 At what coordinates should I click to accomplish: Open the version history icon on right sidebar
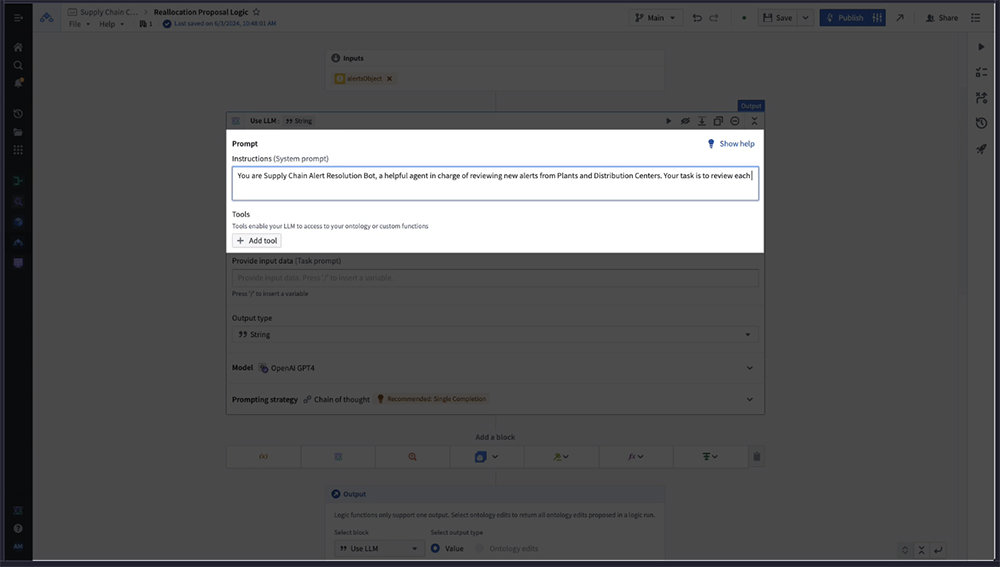(x=981, y=123)
